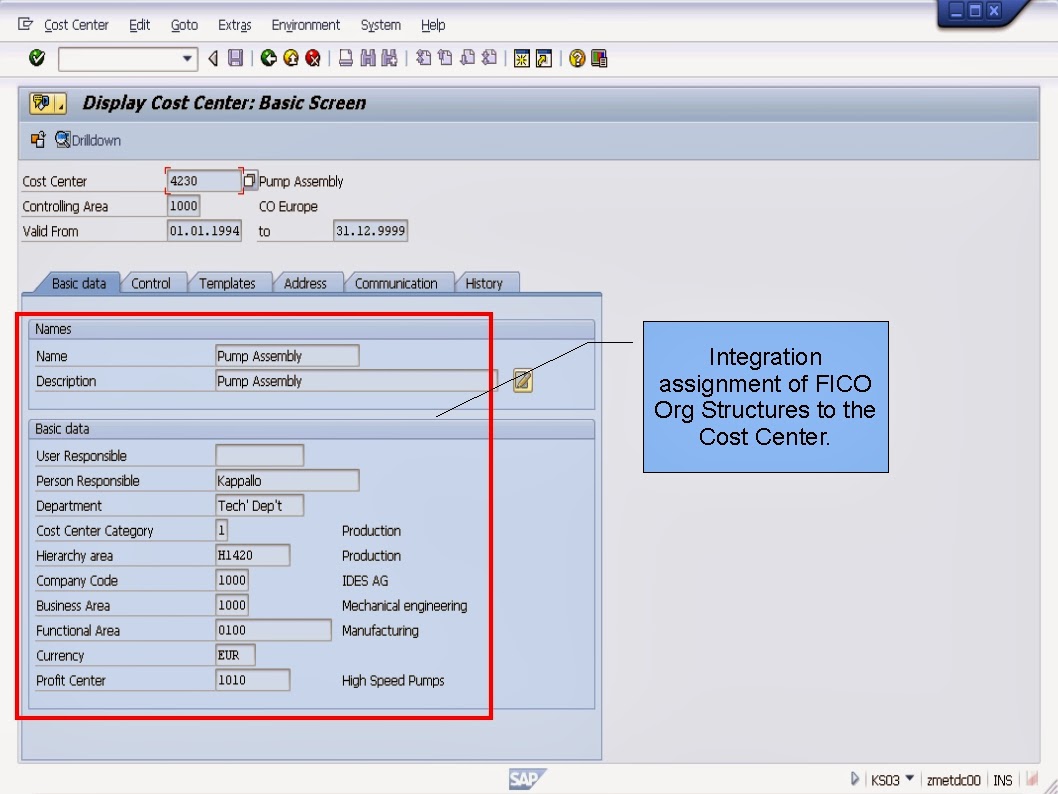Click the Controlling Area field 1000
The height and width of the screenshot is (794, 1058).
[x=184, y=206]
